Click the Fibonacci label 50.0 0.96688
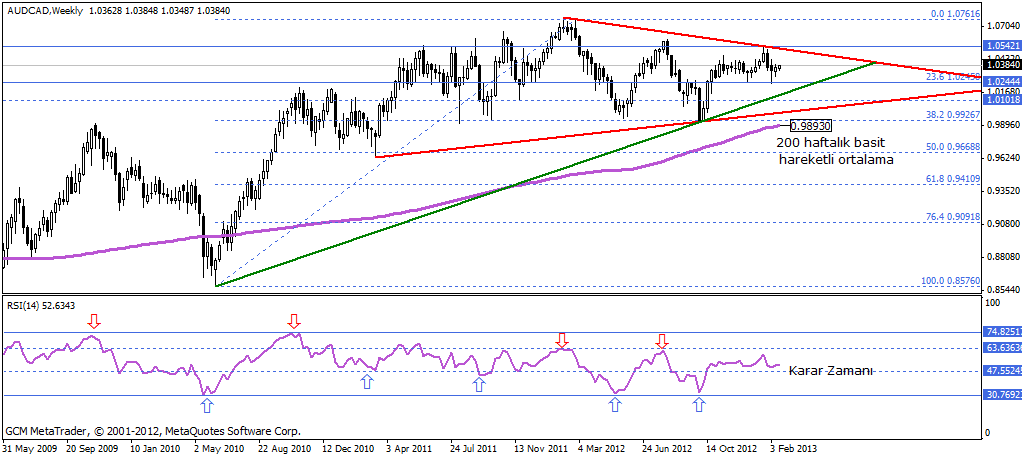This screenshot has width=1022, height=456. point(952,147)
